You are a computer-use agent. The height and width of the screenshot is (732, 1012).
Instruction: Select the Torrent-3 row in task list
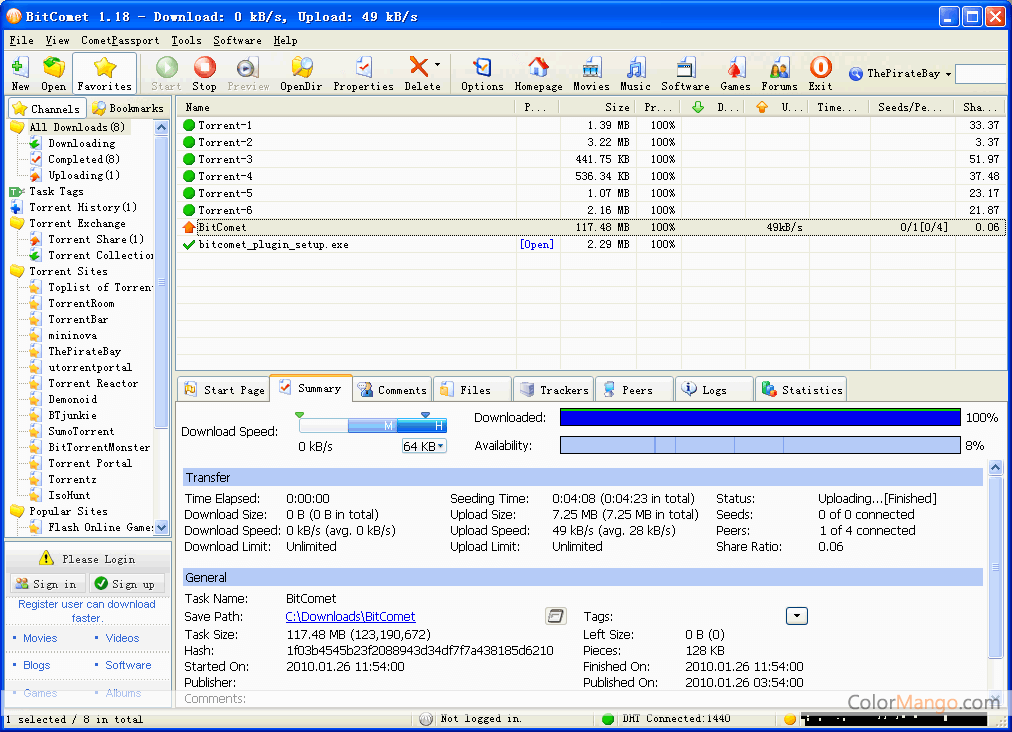[x=225, y=160]
